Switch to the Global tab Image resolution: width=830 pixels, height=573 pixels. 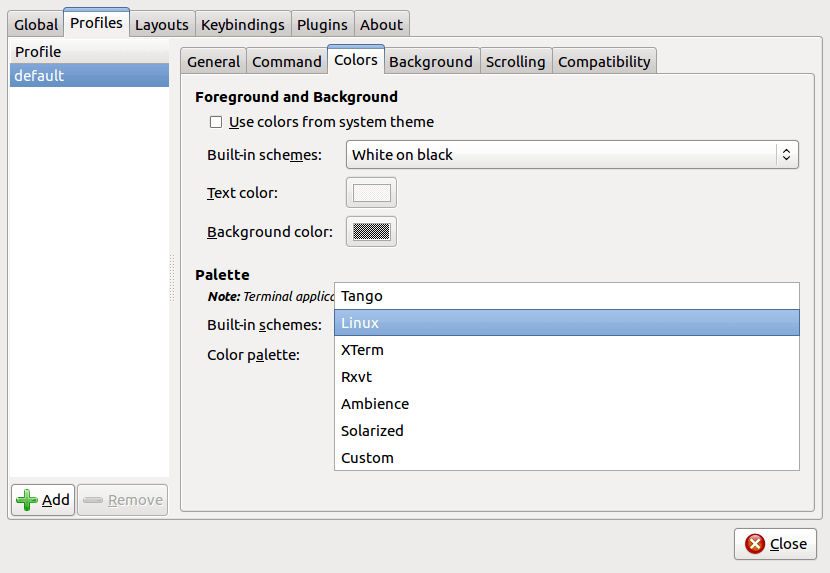36,24
